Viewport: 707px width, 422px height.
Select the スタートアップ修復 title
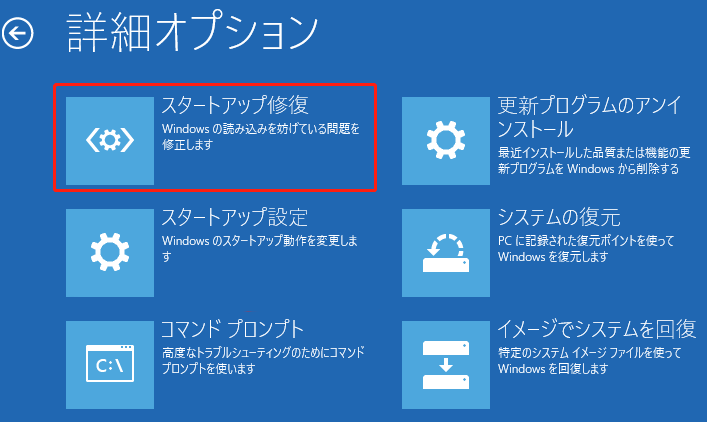[x=235, y=106]
